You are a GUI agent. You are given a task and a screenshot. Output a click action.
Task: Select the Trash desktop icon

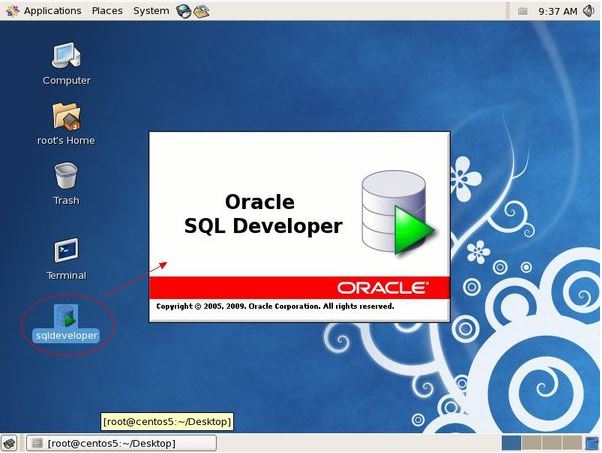(x=66, y=175)
